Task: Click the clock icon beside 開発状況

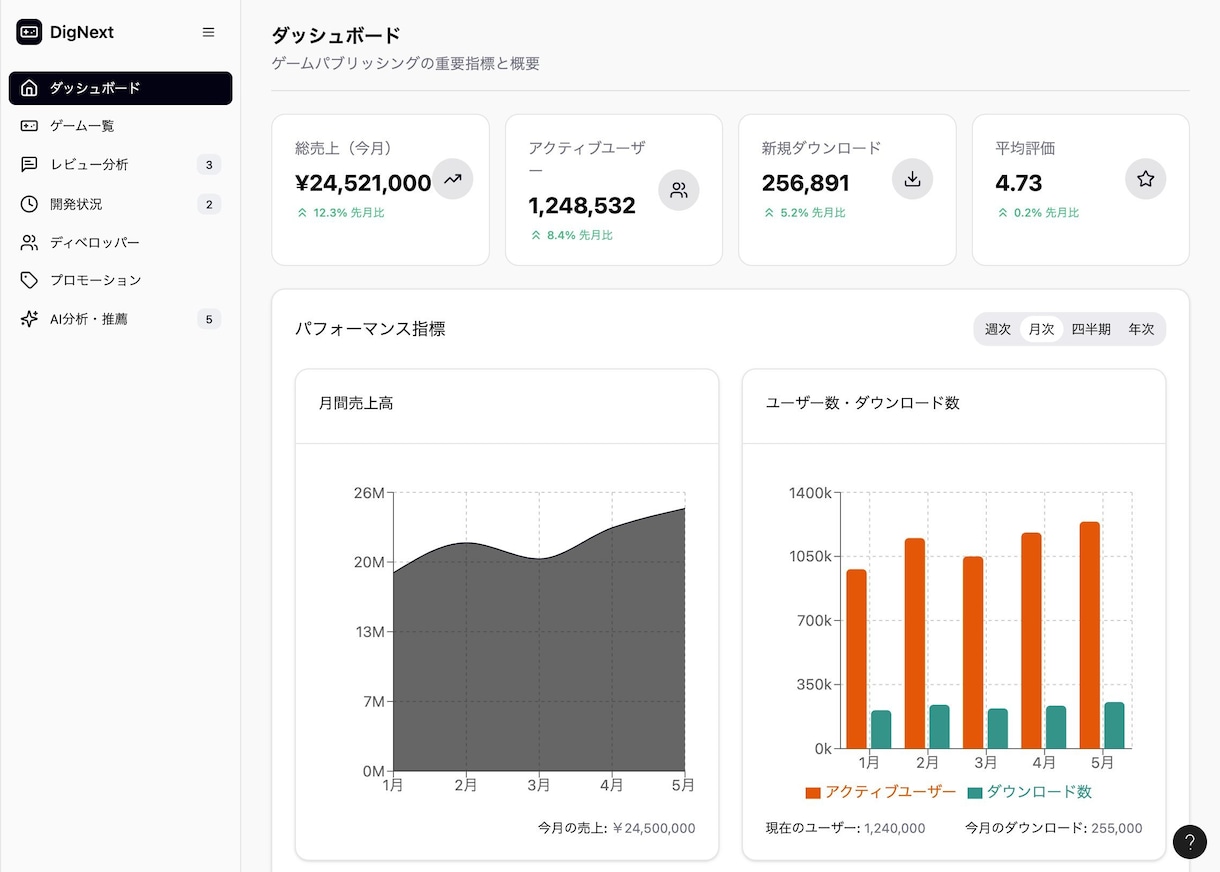Action: (29, 204)
